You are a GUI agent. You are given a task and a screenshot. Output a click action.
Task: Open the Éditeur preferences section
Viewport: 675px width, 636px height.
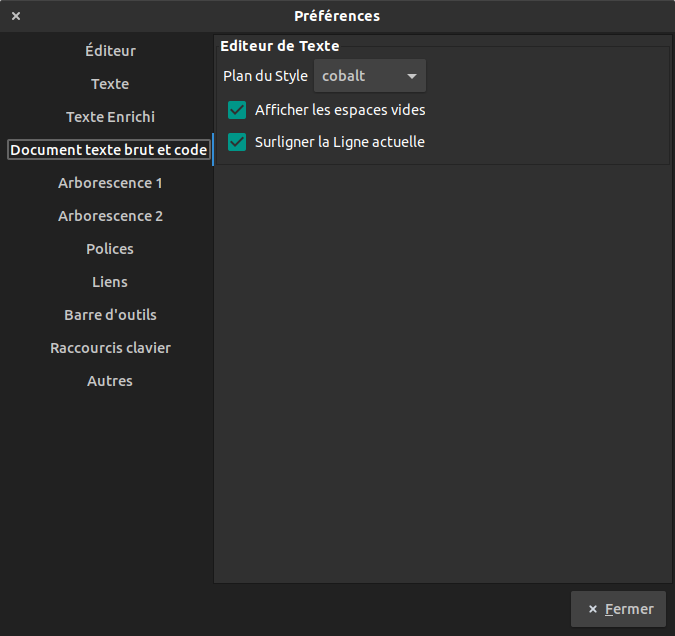click(x=110, y=51)
